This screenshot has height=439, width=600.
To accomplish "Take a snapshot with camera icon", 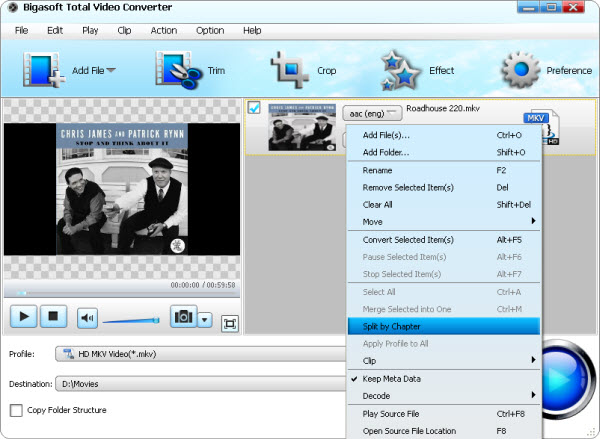I will pyautogui.click(x=183, y=316).
